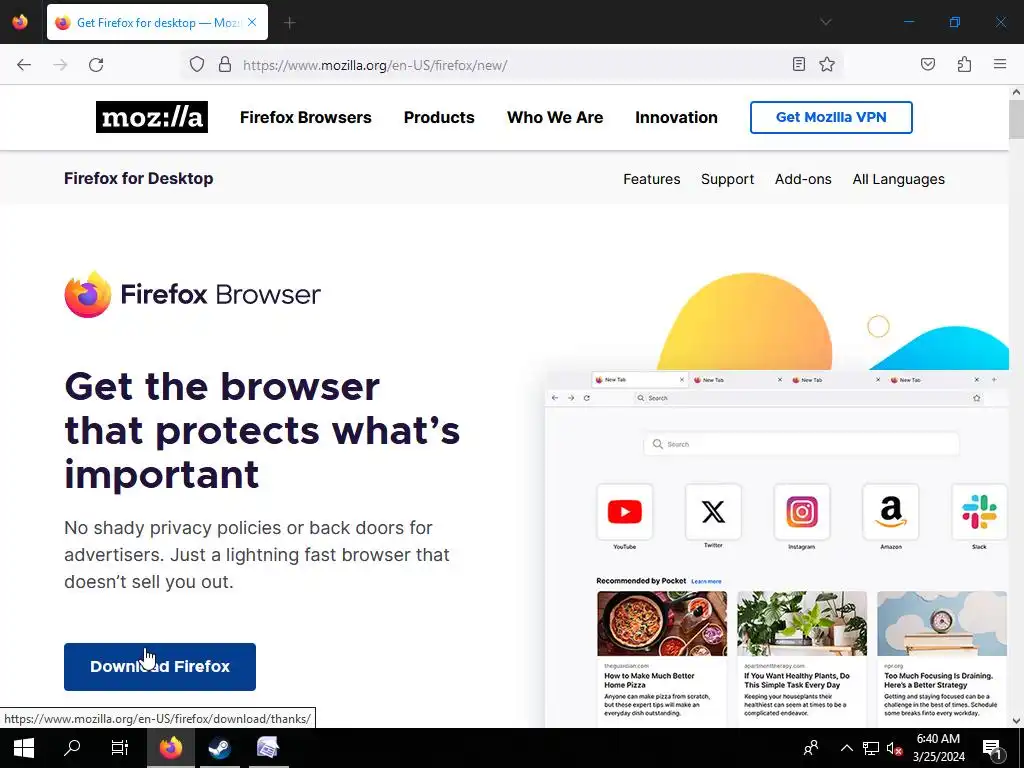This screenshot has height=768, width=1024.
Task: Click the Download Firefox button
Action: tap(160, 667)
